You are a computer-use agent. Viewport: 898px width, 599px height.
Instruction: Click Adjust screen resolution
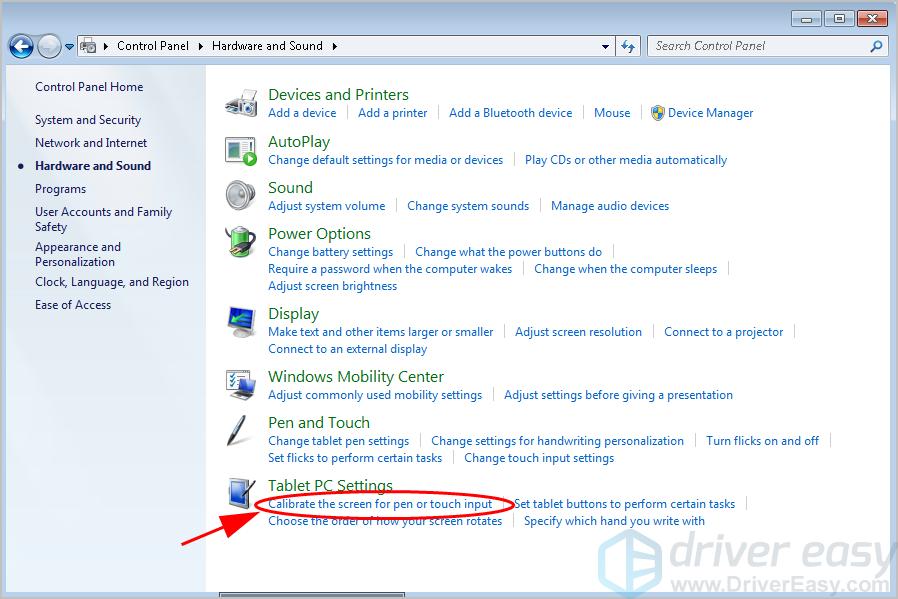click(x=578, y=332)
